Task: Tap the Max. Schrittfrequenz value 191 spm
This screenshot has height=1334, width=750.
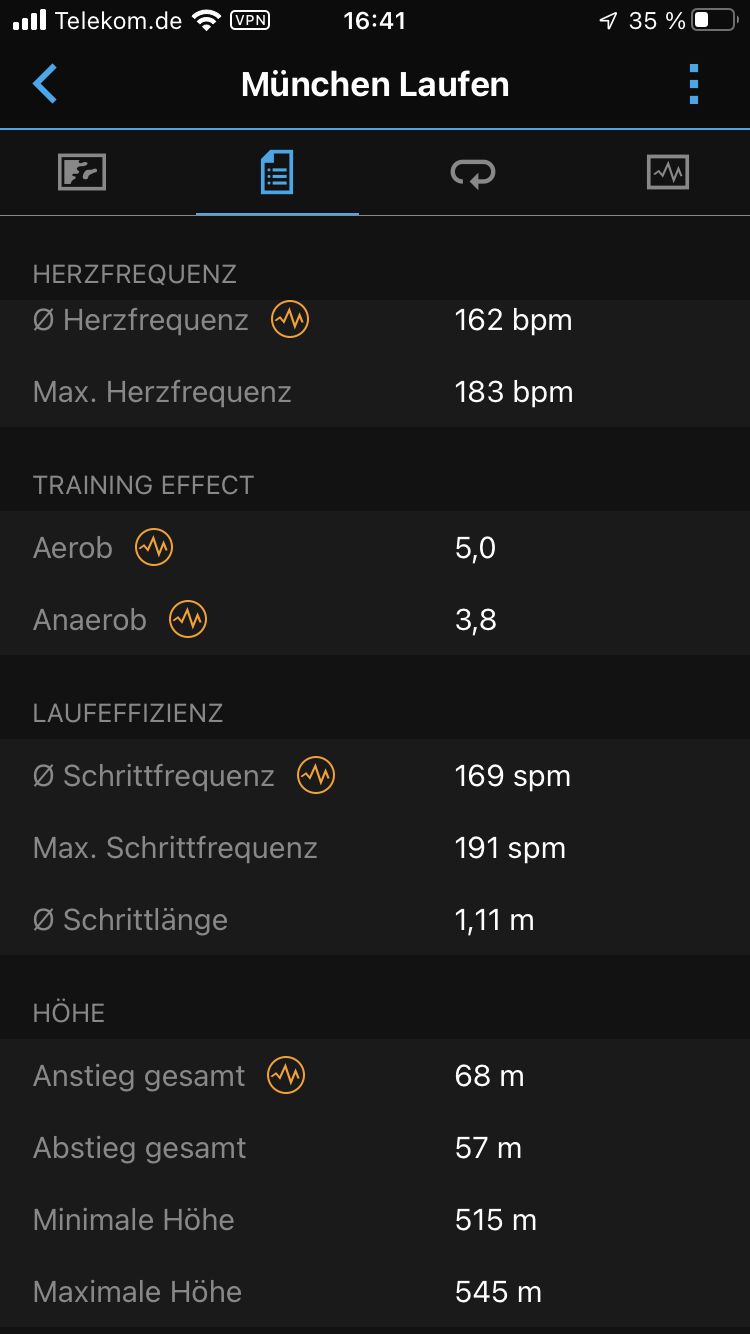Action: click(x=510, y=848)
